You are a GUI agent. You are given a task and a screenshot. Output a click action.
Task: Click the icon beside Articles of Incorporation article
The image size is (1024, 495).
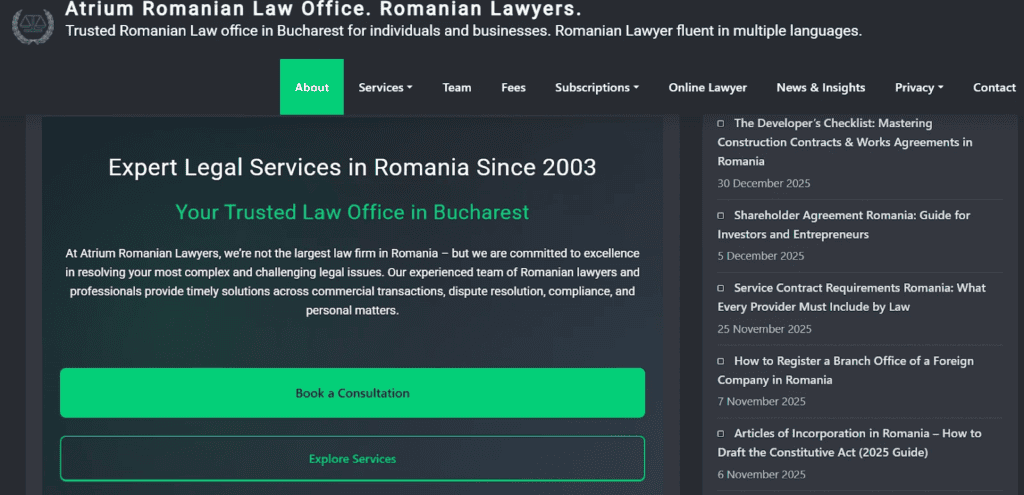(x=721, y=434)
